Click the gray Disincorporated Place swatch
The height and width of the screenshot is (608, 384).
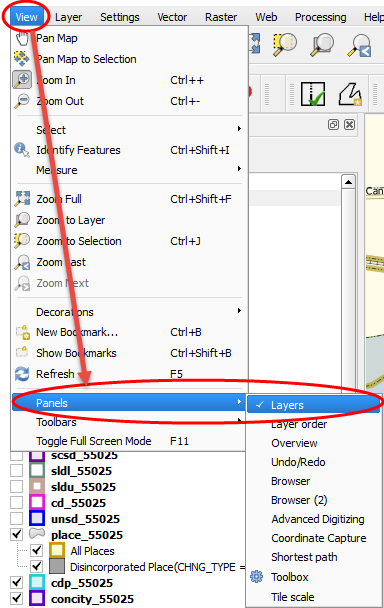pyautogui.click(x=57, y=566)
